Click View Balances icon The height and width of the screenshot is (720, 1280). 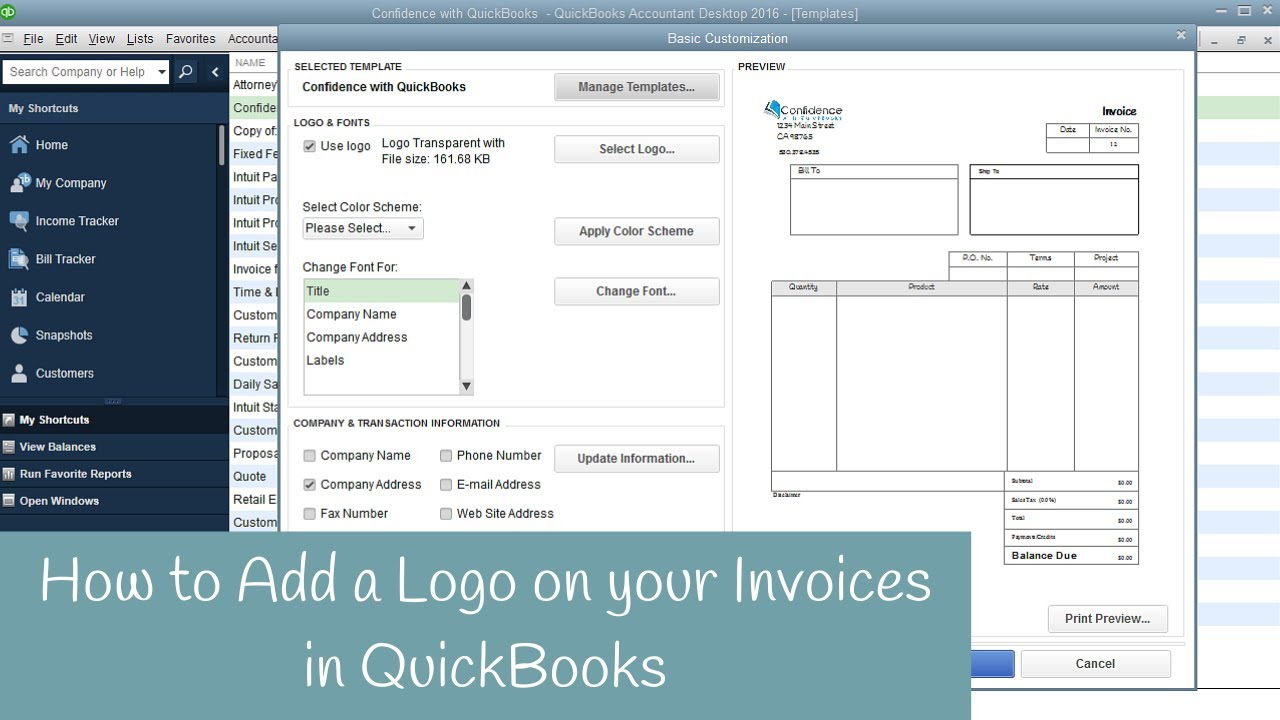pos(9,447)
